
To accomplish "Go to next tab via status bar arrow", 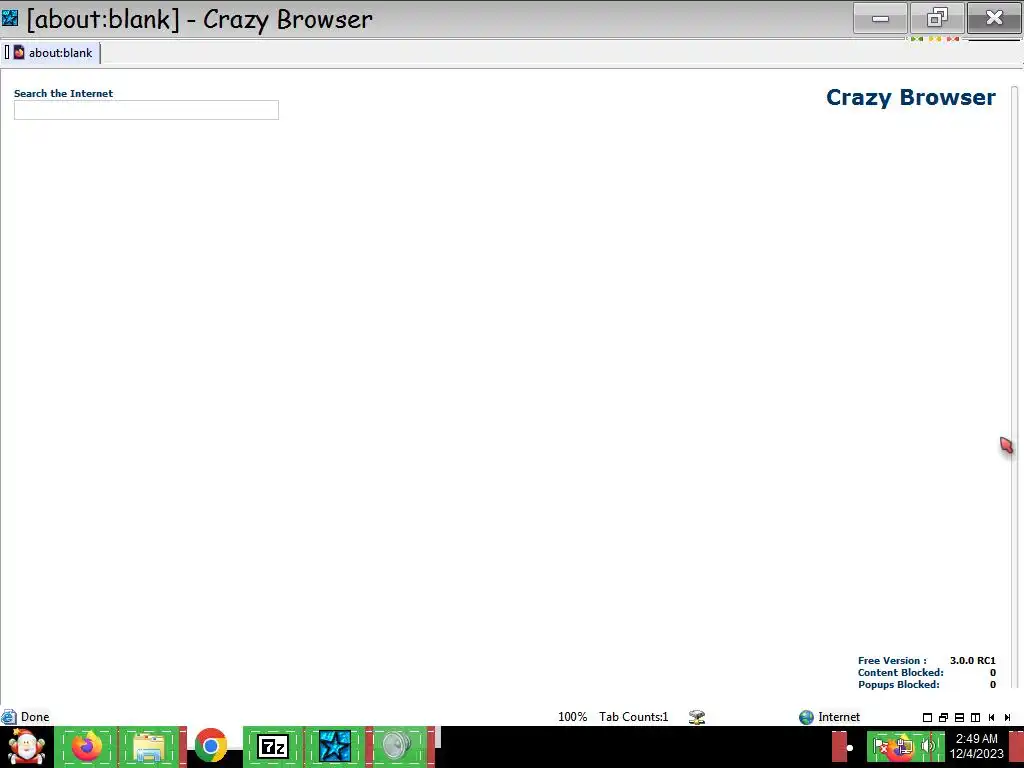I will [1007, 718].
